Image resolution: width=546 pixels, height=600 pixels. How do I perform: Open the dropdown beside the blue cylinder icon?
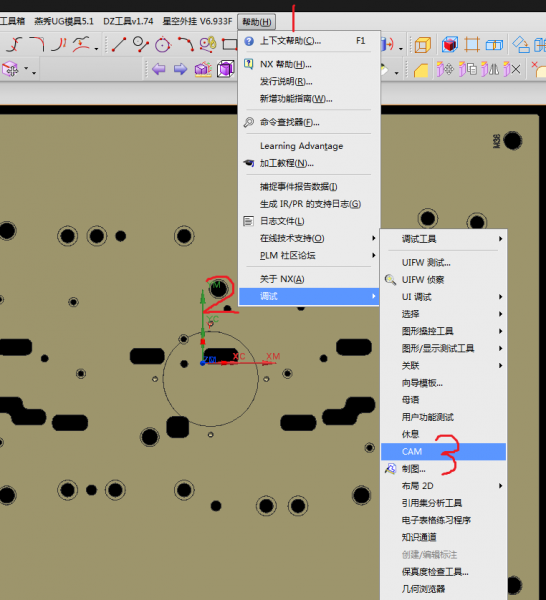[x=401, y=49]
